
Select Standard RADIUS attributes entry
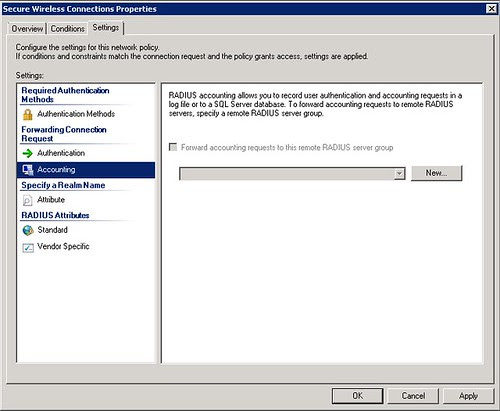pos(52,230)
